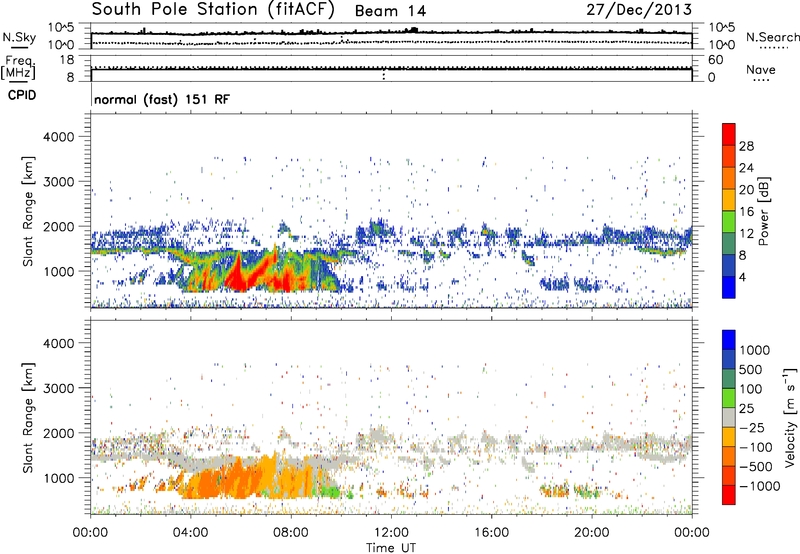Click the "-500" label on the Velocity color bar

pos(756,466)
